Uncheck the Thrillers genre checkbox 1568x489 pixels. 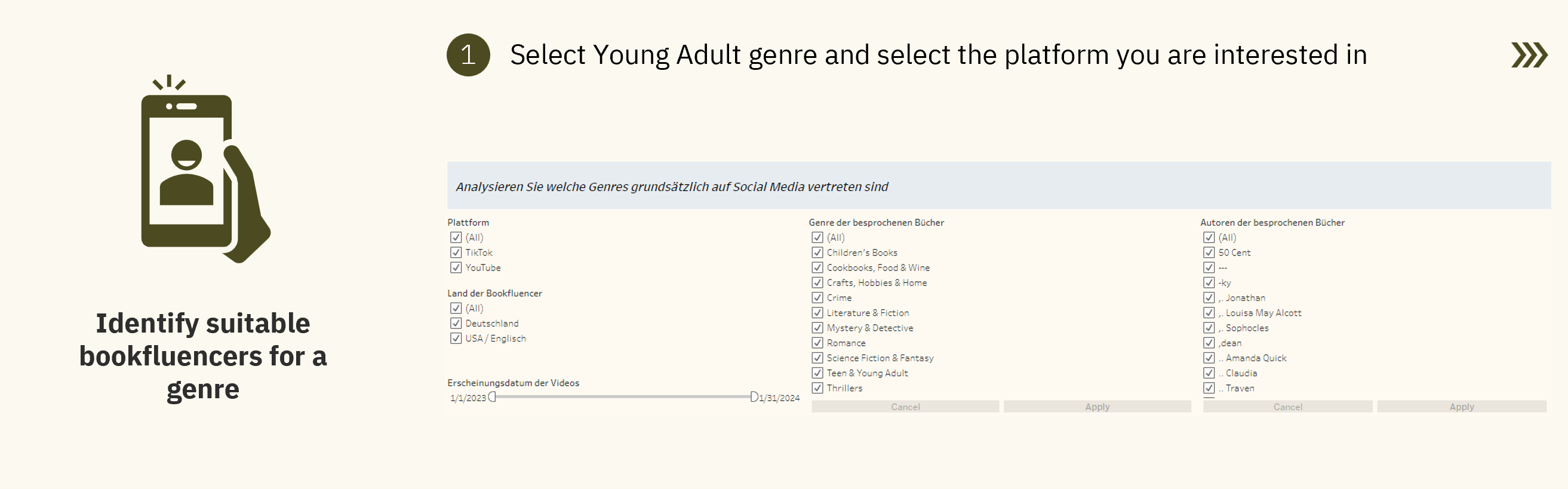[x=817, y=389]
